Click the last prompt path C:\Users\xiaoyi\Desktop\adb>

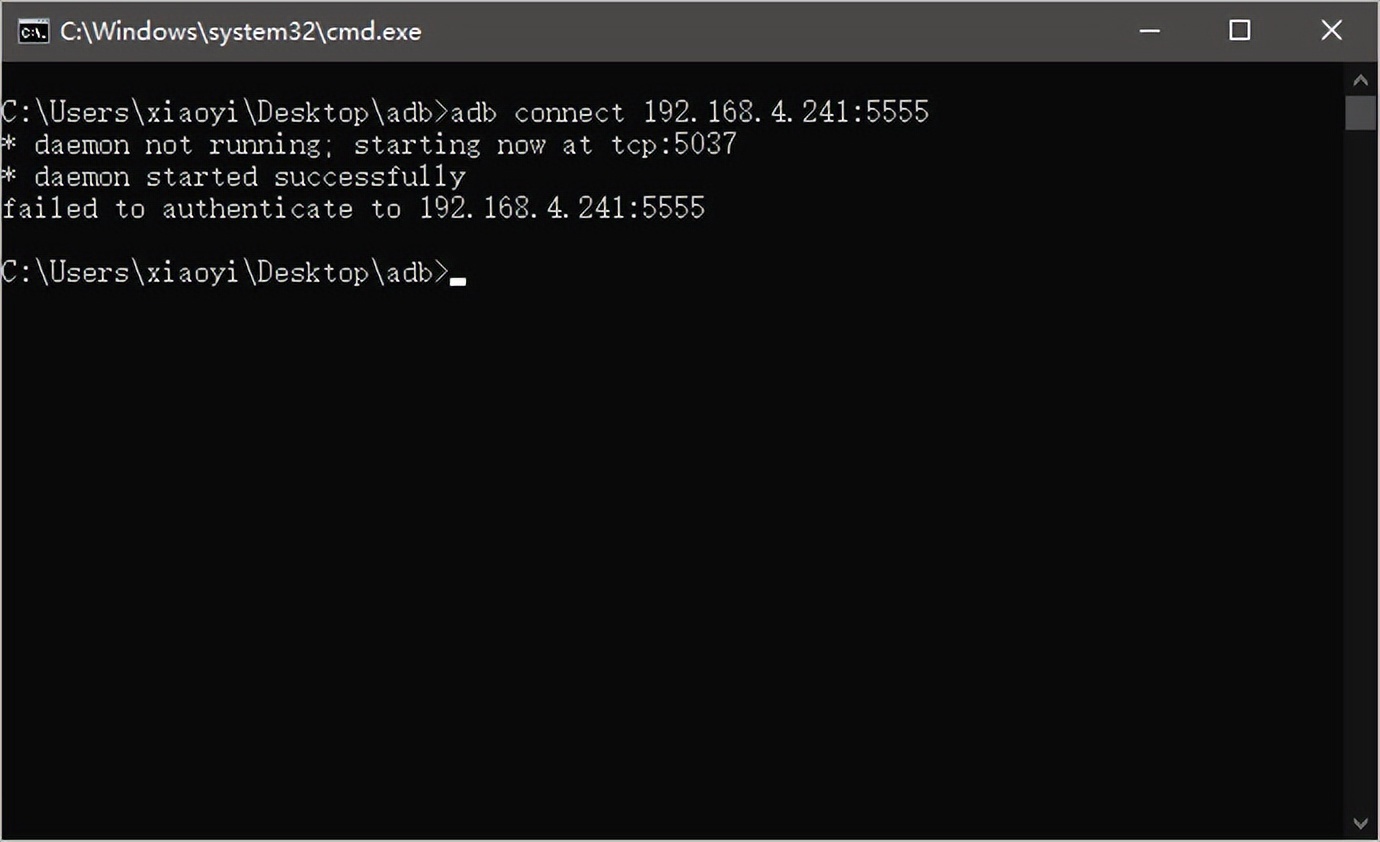pyautogui.click(x=225, y=272)
